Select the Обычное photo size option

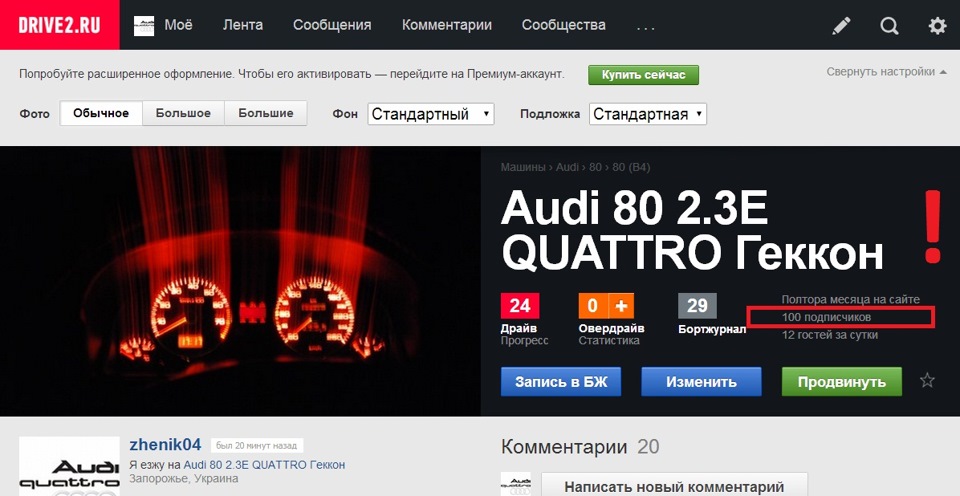click(101, 113)
